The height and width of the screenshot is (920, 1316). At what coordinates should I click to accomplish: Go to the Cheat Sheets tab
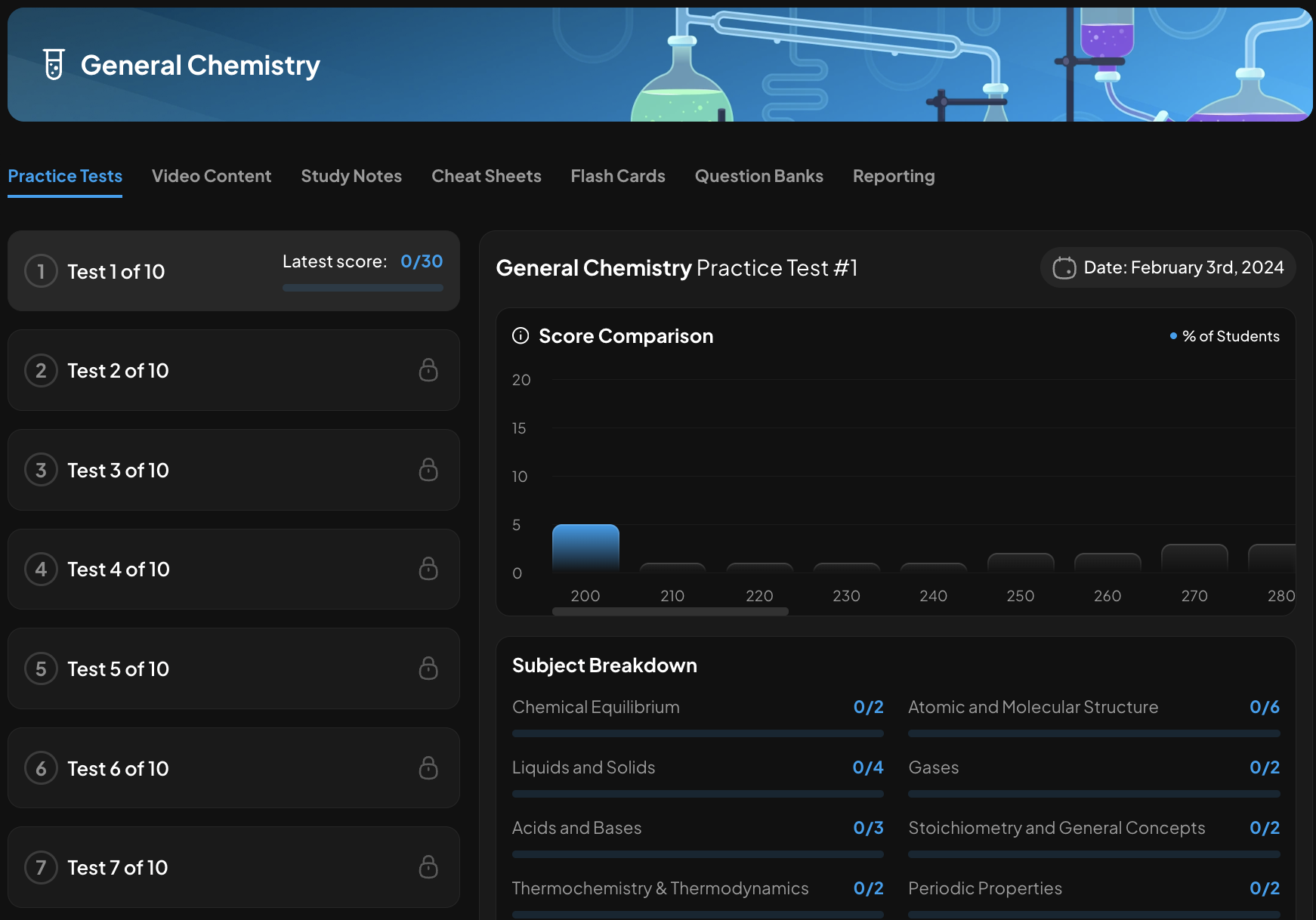pos(487,176)
